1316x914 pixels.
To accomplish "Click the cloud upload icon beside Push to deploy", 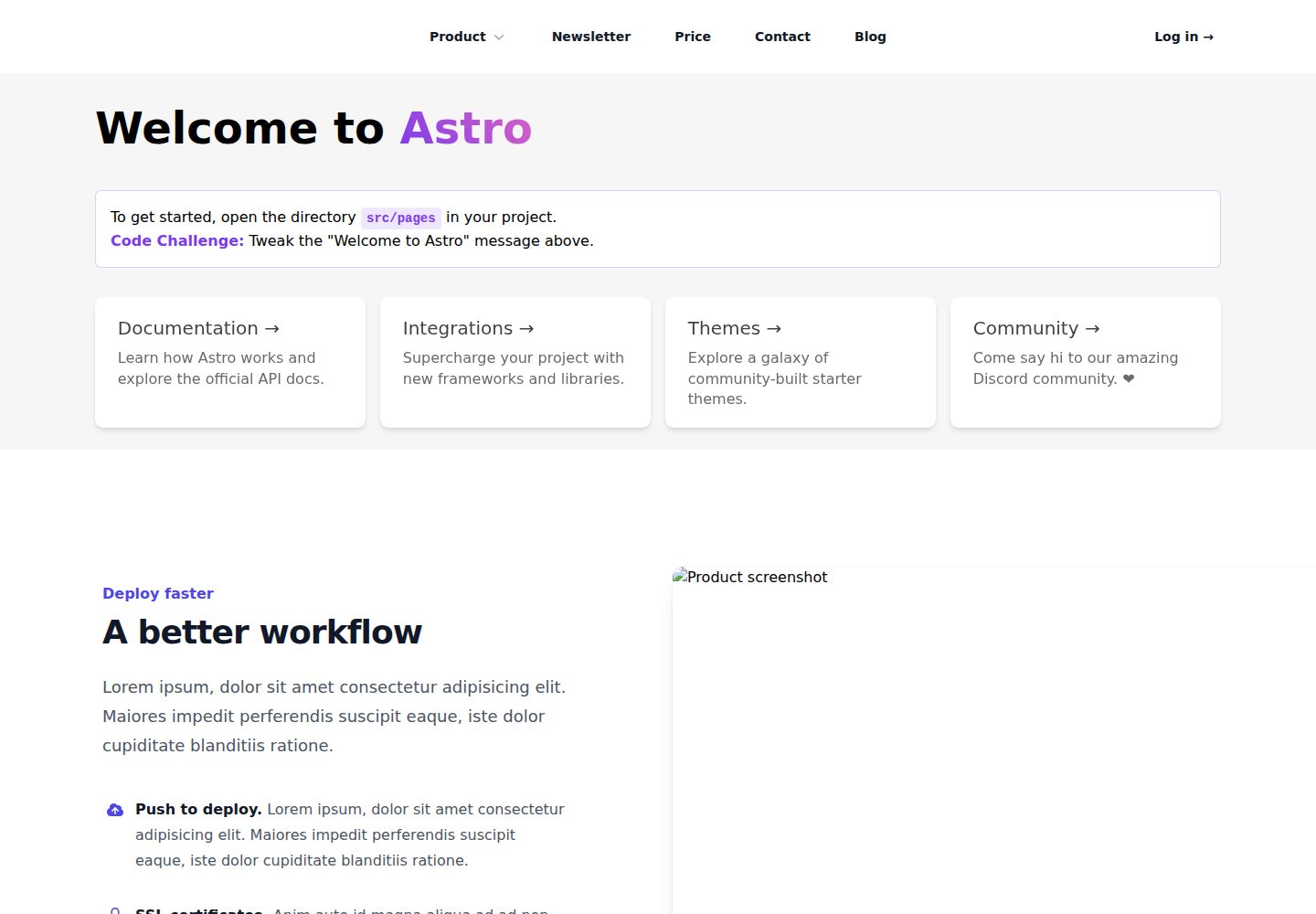I will tap(115, 810).
